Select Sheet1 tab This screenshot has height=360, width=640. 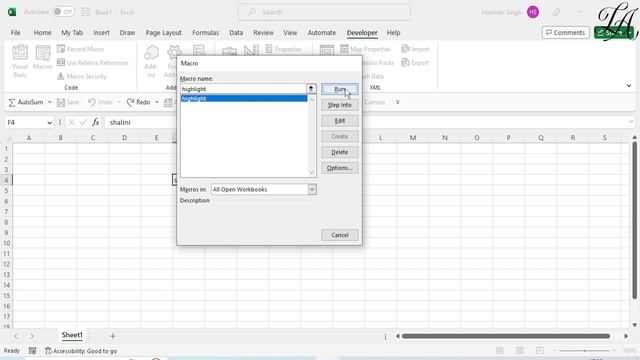(72, 335)
